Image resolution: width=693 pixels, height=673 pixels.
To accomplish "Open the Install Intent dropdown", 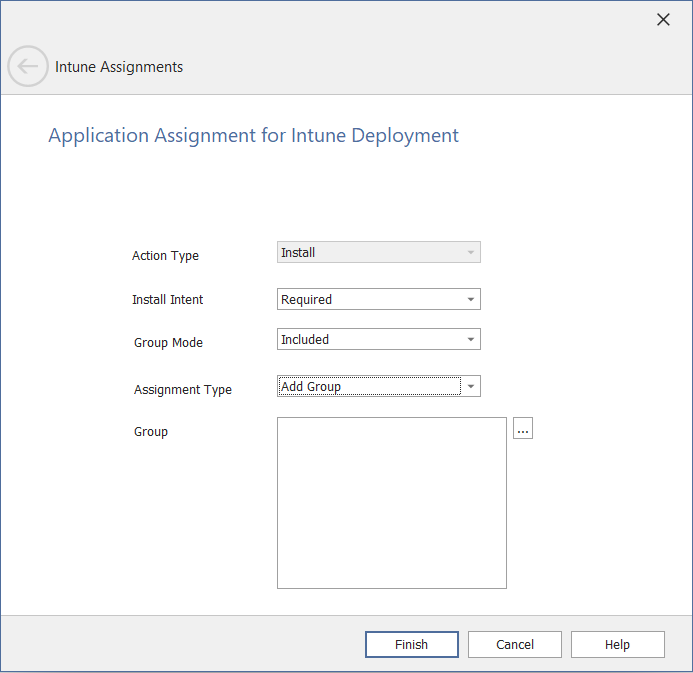I will click(x=379, y=299).
